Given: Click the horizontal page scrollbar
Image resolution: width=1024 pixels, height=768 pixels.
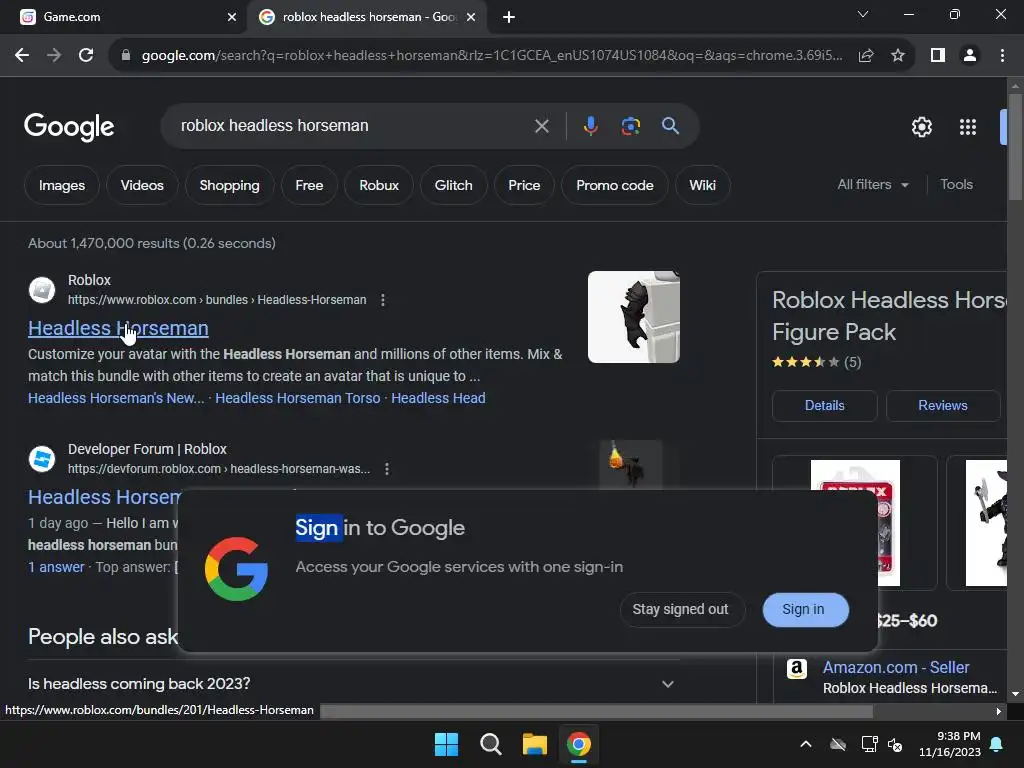Looking at the screenshot, I should pyautogui.click(x=596, y=711).
